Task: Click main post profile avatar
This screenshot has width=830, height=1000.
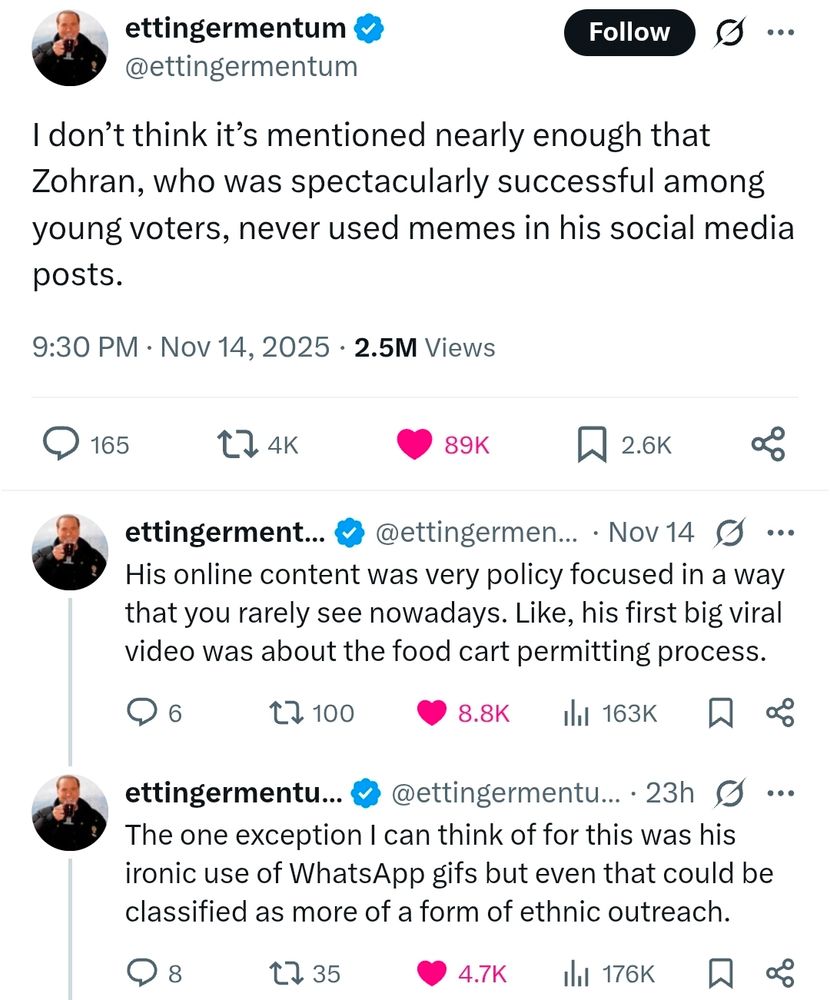Action: tap(70, 48)
